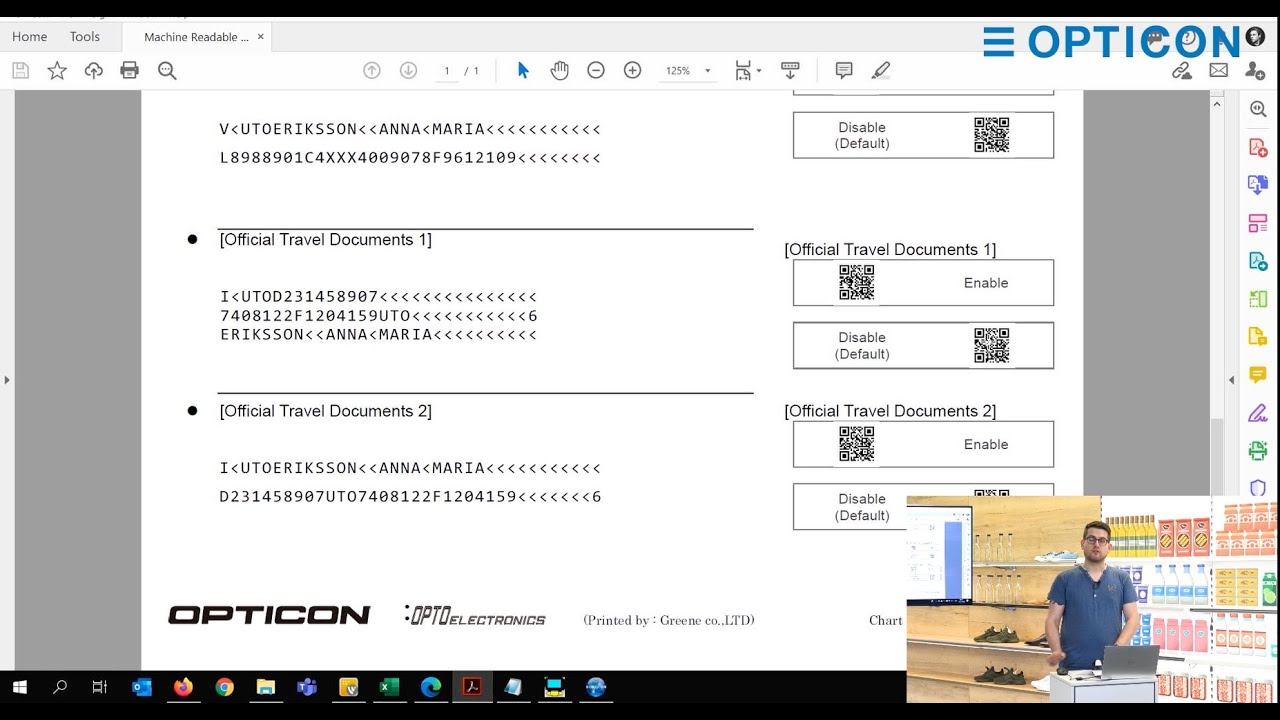
Task: Zoom in with the plus button
Action: coord(632,70)
